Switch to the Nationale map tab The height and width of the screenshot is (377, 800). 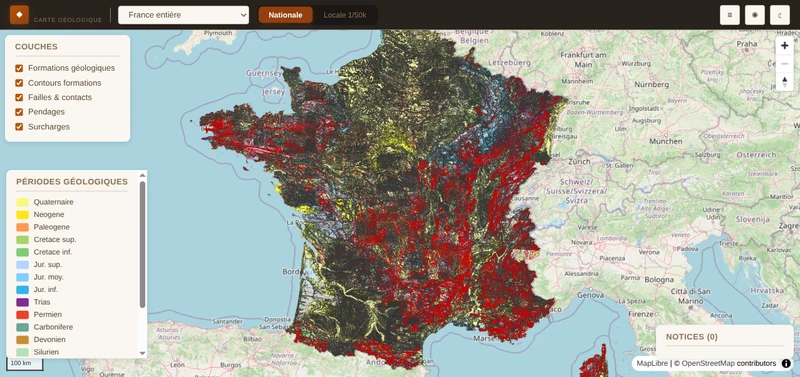[x=285, y=15]
